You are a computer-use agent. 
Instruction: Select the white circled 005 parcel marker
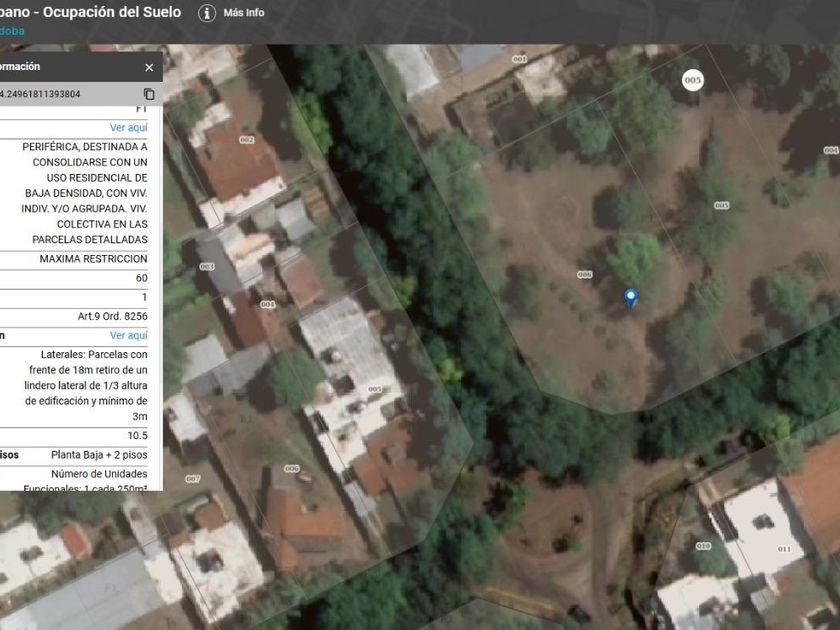point(693,80)
